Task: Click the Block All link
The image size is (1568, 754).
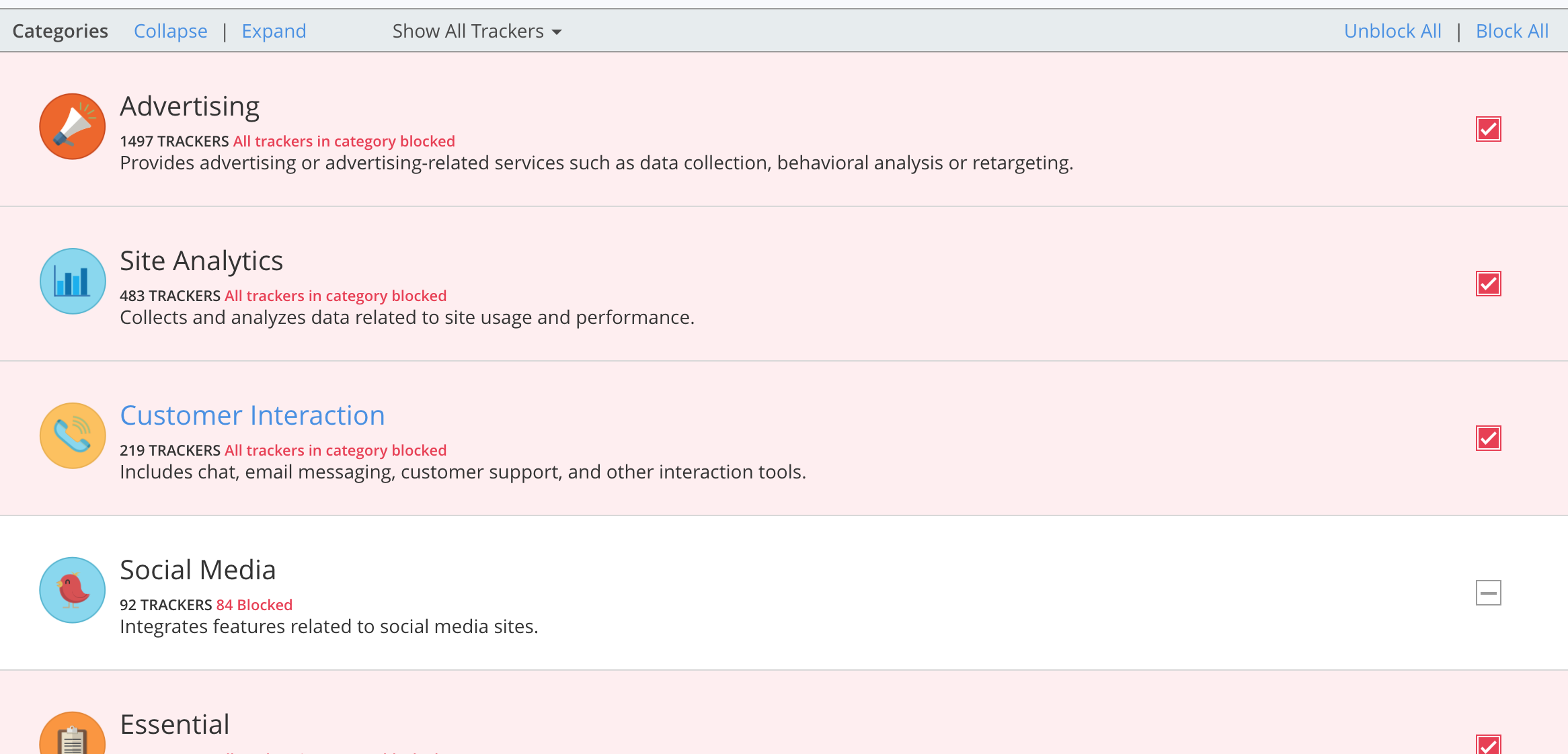Action: (x=1512, y=31)
